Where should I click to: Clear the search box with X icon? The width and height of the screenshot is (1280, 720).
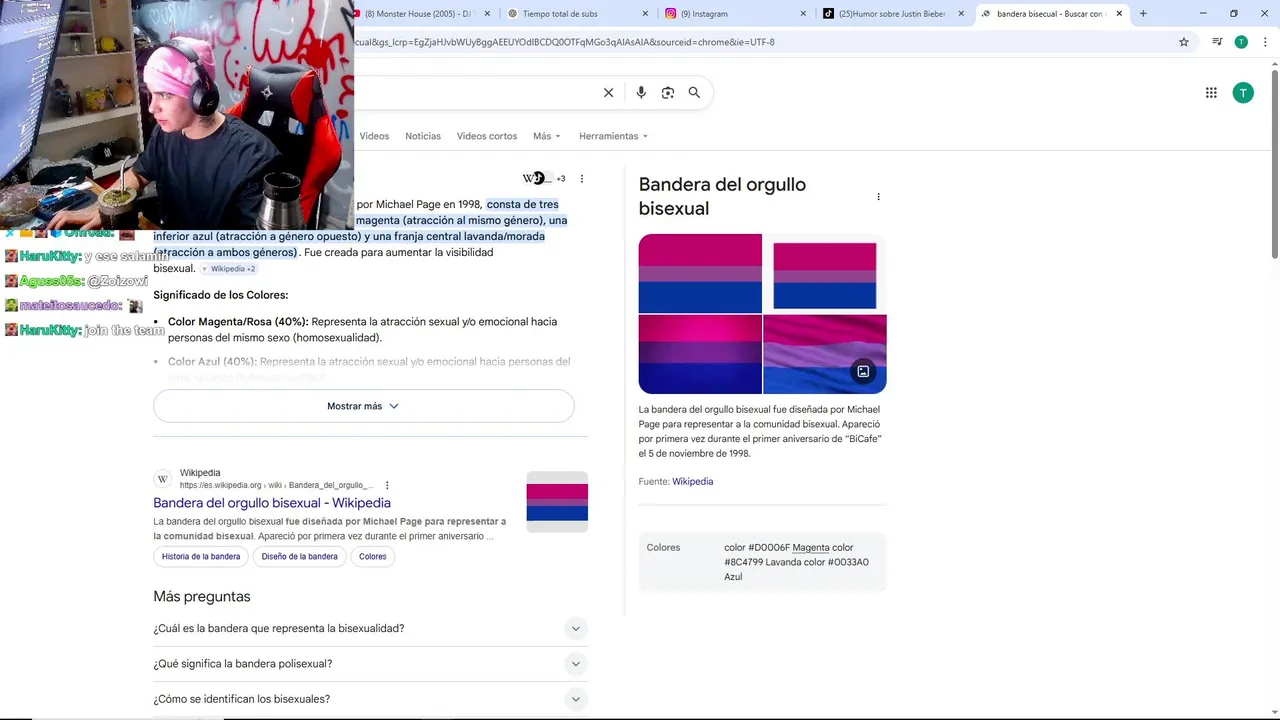[608, 93]
